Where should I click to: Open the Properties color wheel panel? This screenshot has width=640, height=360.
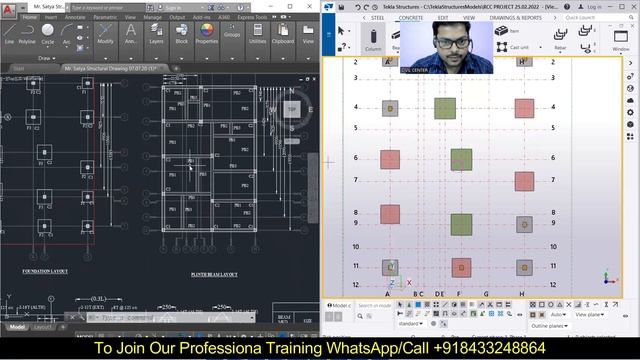[207, 34]
